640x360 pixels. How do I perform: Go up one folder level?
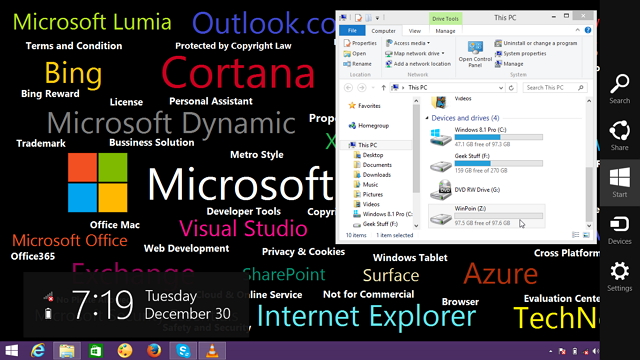(383, 88)
